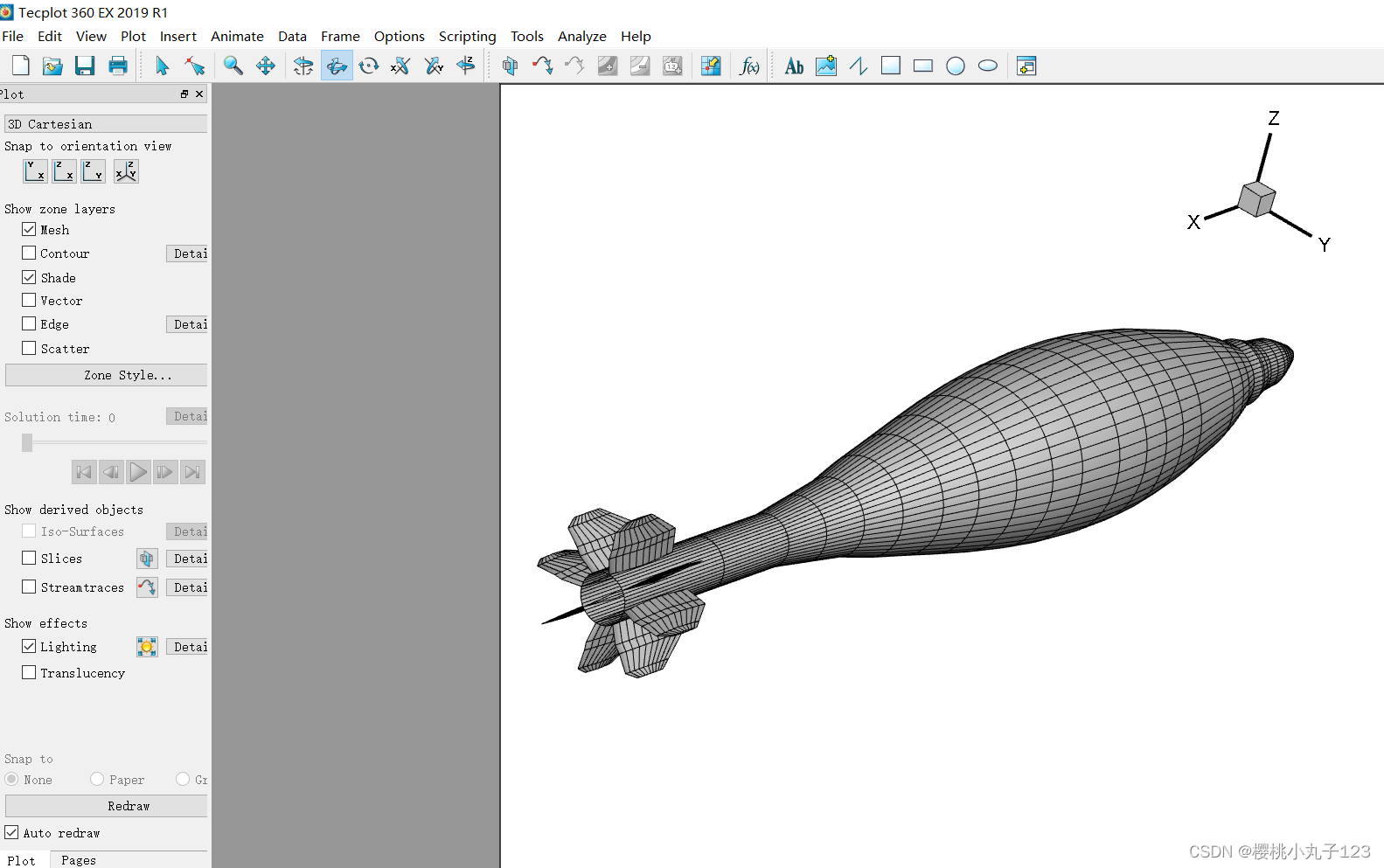
Task: Snap to the default XYZ orientation view
Action: pyautogui.click(x=126, y=171)
